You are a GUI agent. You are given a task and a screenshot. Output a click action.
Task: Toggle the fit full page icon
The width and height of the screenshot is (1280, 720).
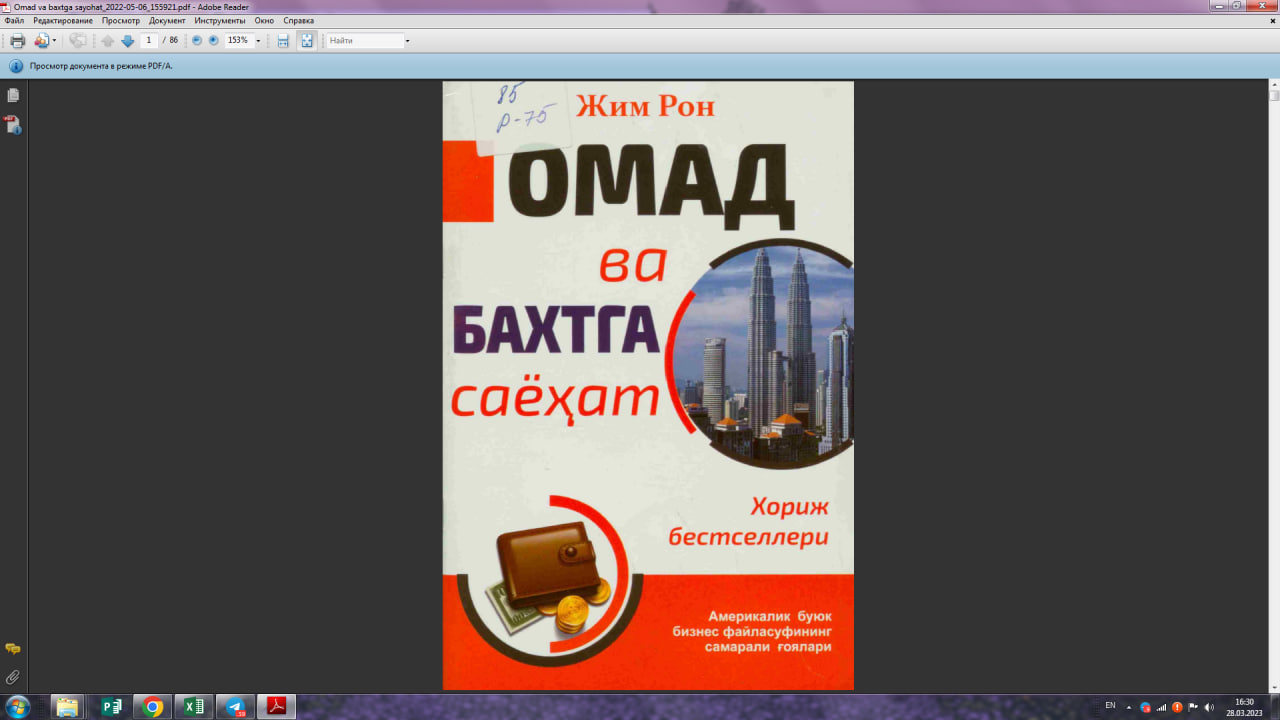(x=307, y=41)
